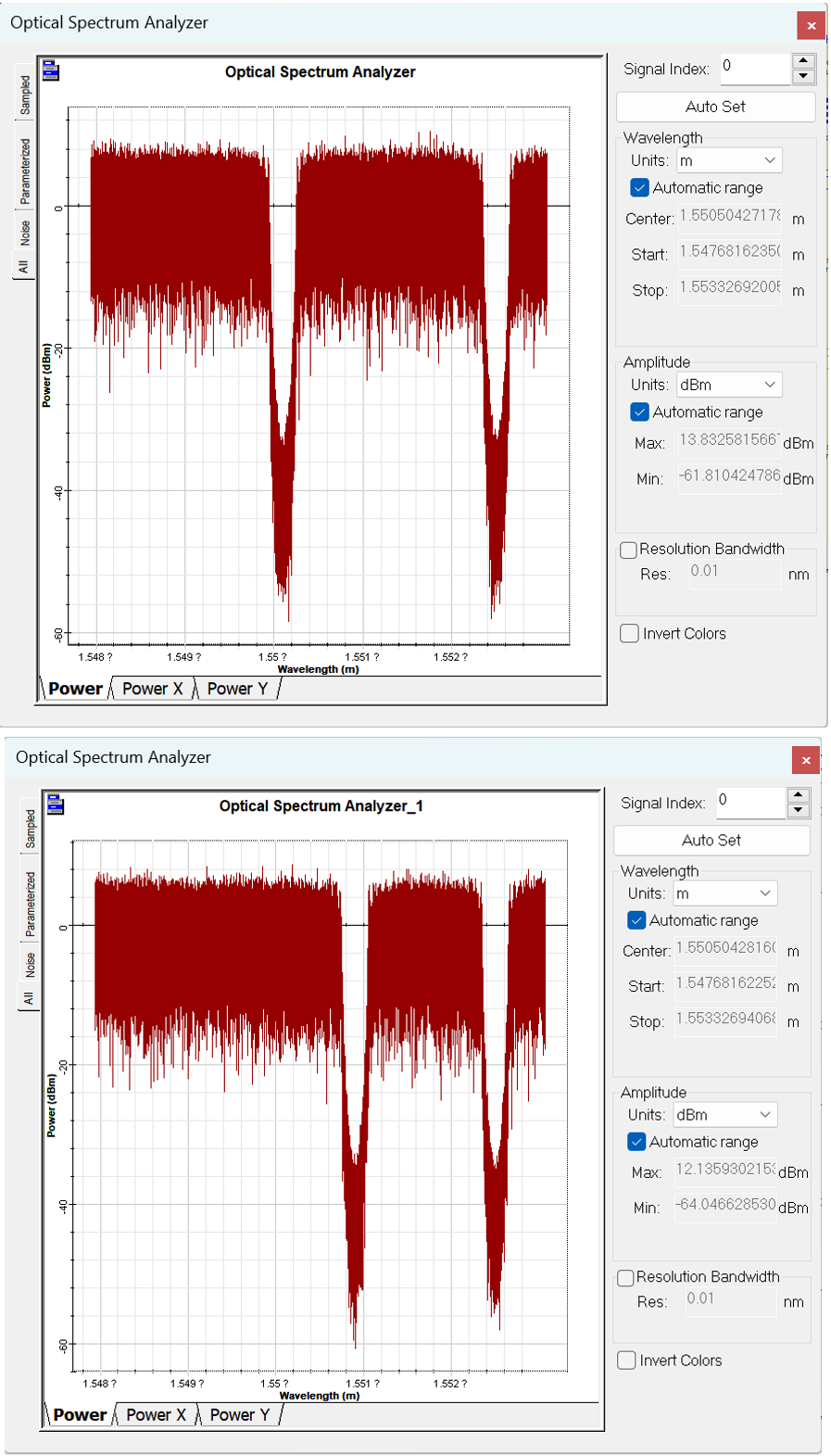Disable Amplitude Automatic range in bottom analyzer

[636, 1141]
